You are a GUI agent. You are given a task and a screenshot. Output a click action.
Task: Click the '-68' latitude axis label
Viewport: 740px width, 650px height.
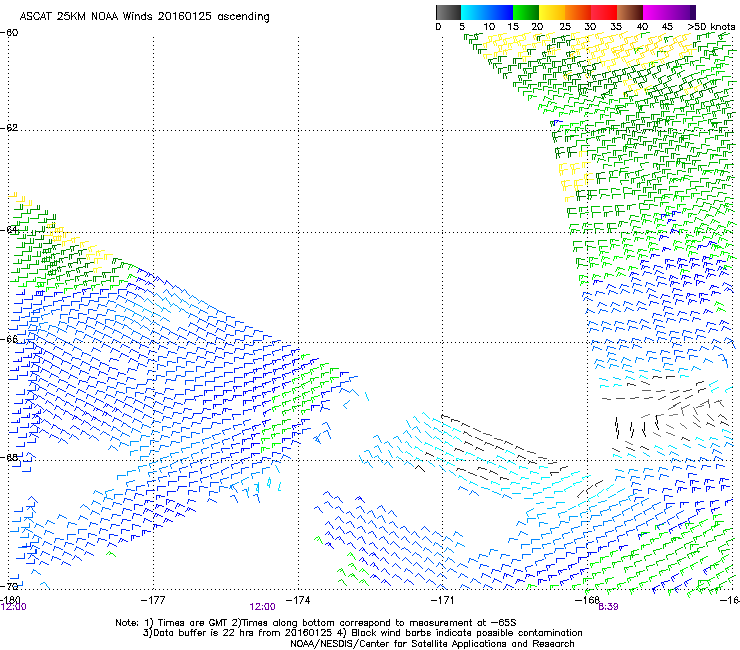(9, 457)
